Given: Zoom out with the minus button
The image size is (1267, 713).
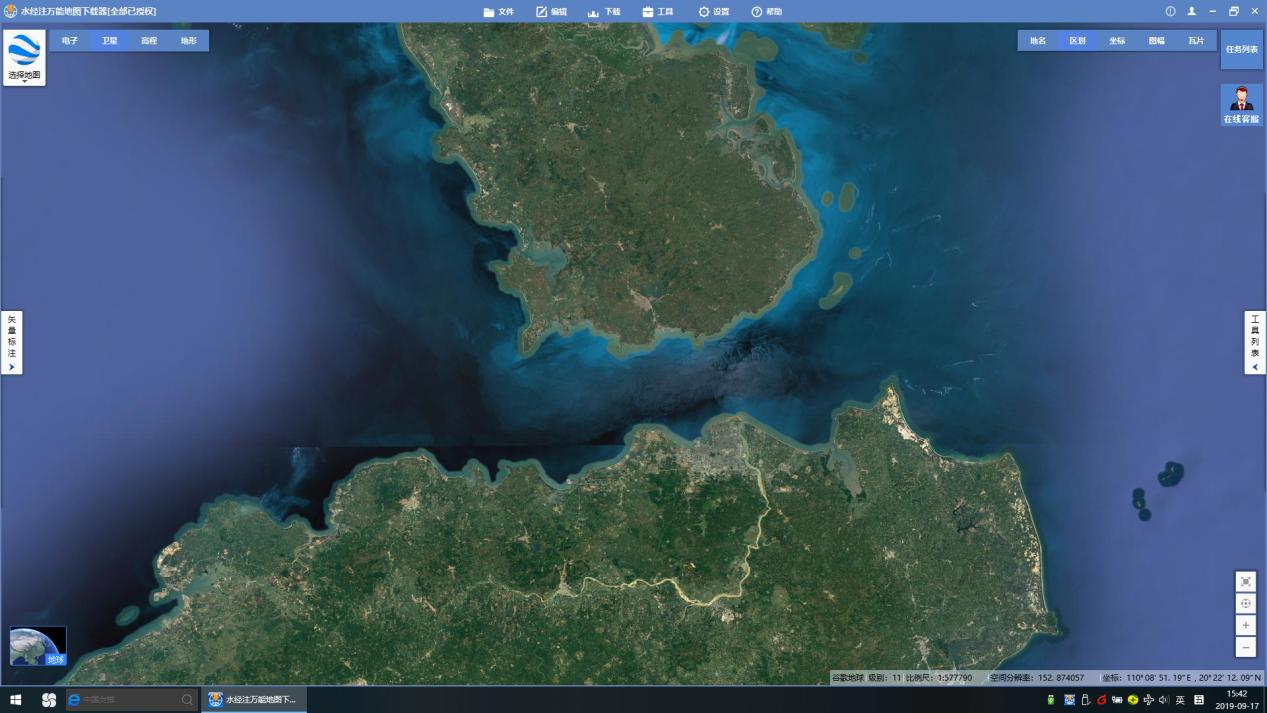Looking at the screenshot, I should click(1245, 648).
